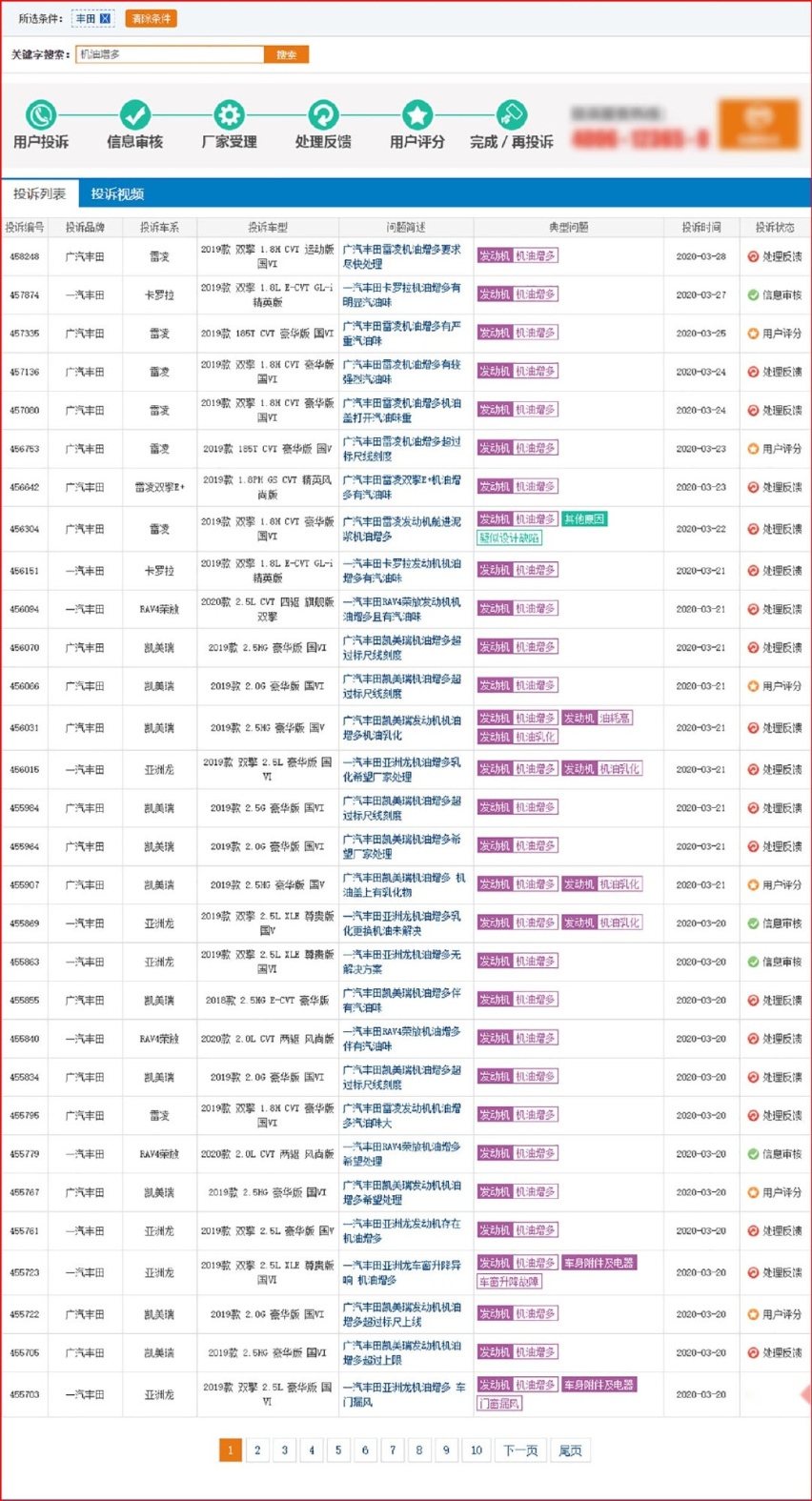Go to page 5
Viewport: 812px width, 1501px height.
click(x=337, y=1450)
